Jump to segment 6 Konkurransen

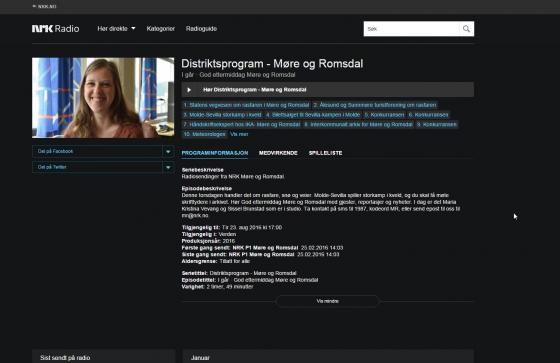click(x=428, y=115)
